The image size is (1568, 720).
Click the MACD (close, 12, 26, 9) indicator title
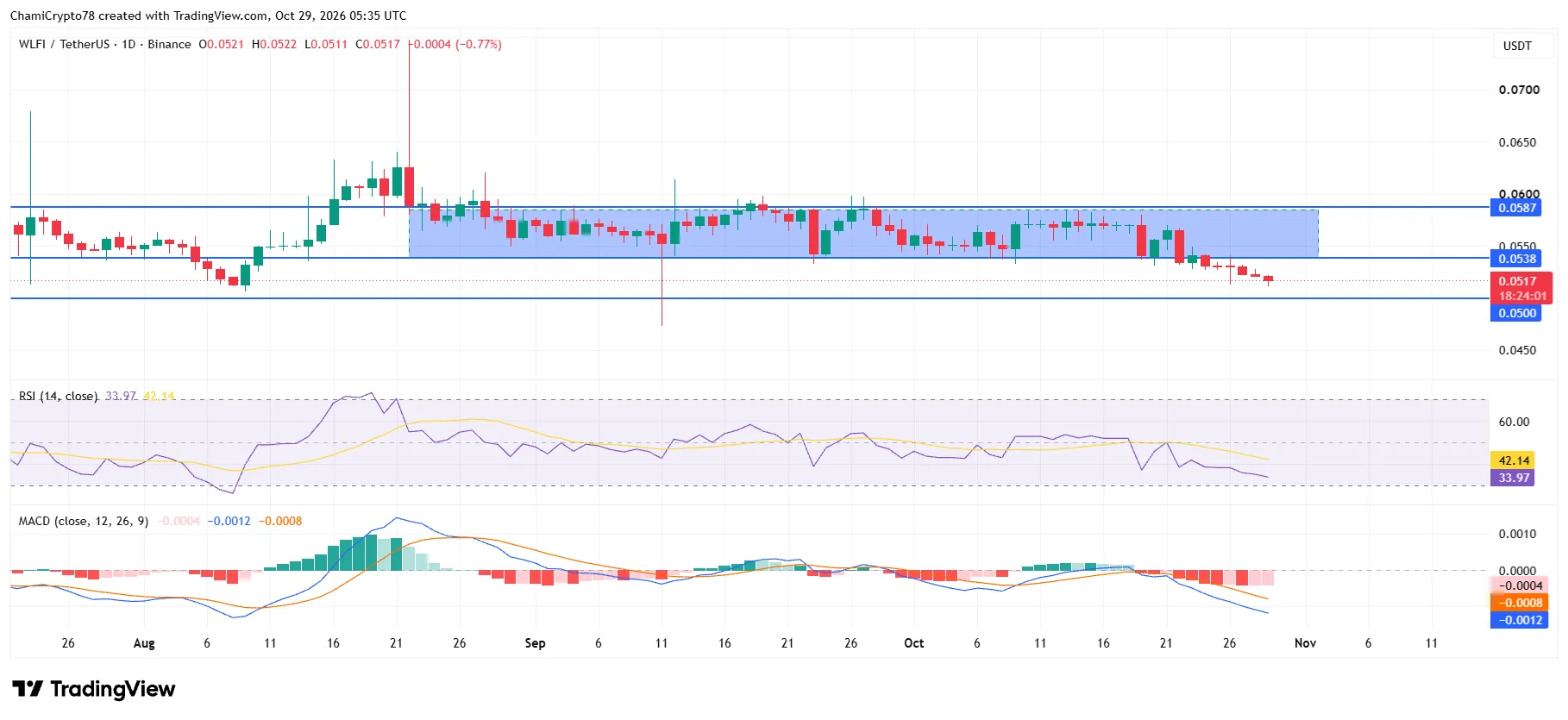pos(84,521)
